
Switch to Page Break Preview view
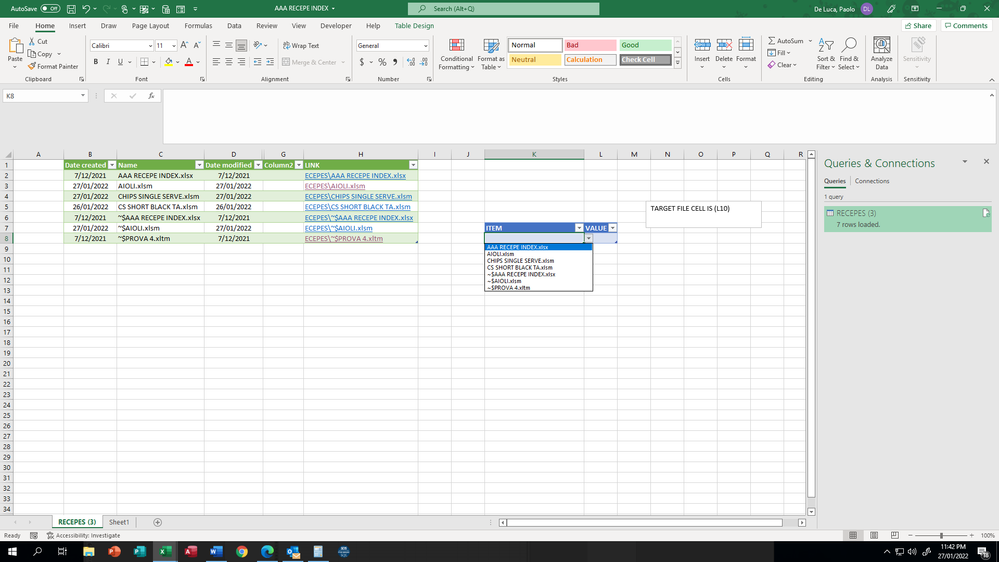[895, 535]
